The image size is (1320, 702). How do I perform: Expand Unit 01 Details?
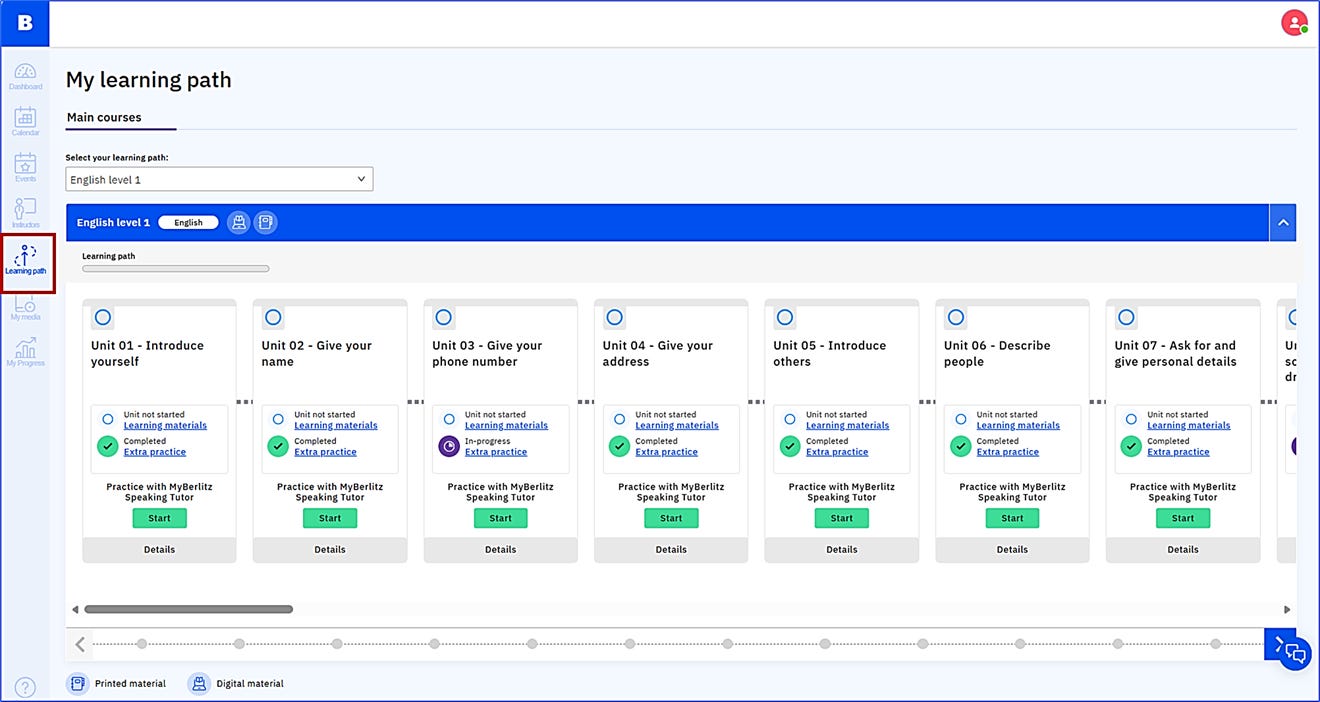tap(159, 549)
